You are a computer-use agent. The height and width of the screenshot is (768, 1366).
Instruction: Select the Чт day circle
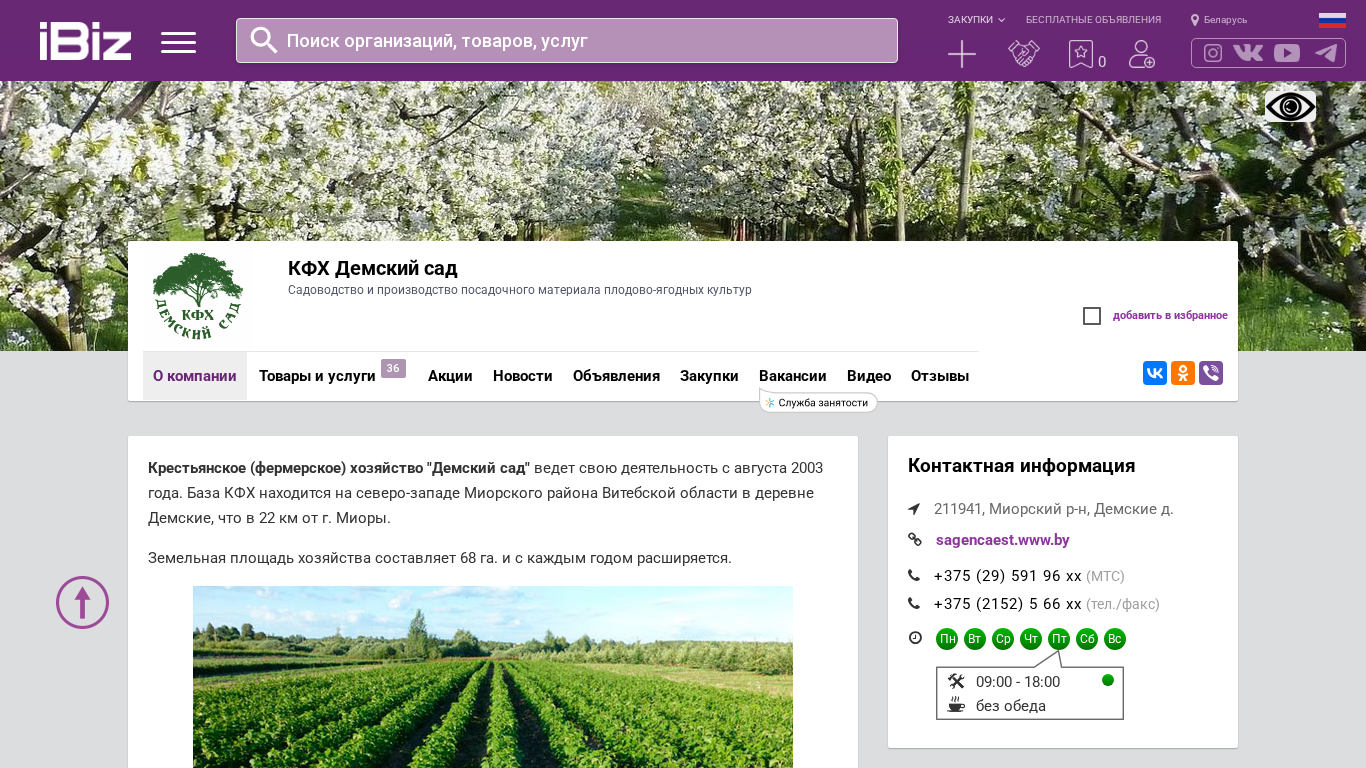(1031, 639)
